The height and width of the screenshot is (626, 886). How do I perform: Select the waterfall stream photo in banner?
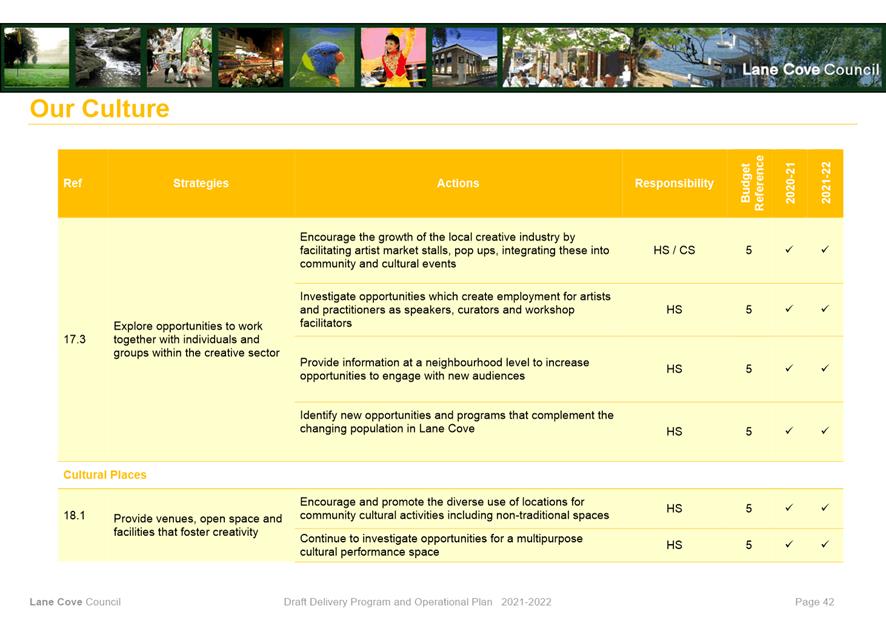(108, 57)
